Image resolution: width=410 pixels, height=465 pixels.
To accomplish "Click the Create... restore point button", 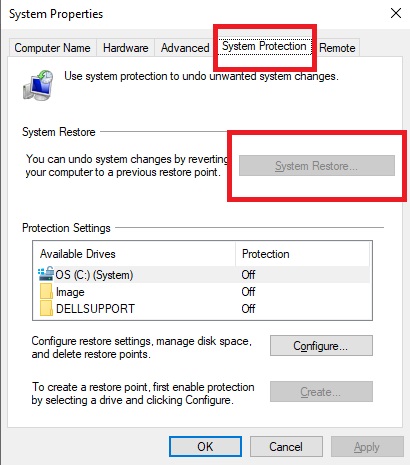I will click(x=321, y=392).
